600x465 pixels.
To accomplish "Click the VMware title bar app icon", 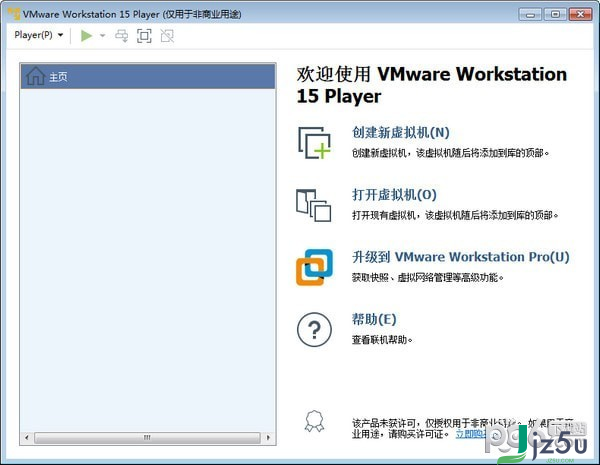I will (14, 14).
